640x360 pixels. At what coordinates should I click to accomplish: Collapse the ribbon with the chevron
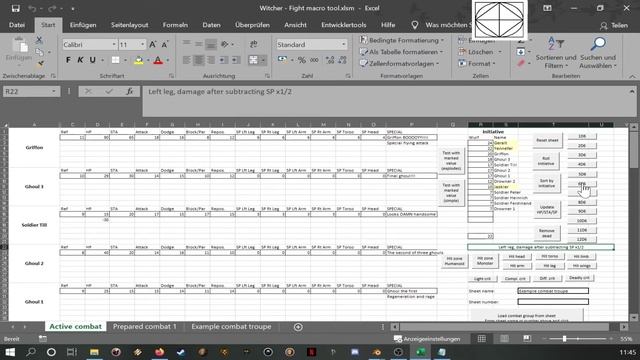click(632, 76)
